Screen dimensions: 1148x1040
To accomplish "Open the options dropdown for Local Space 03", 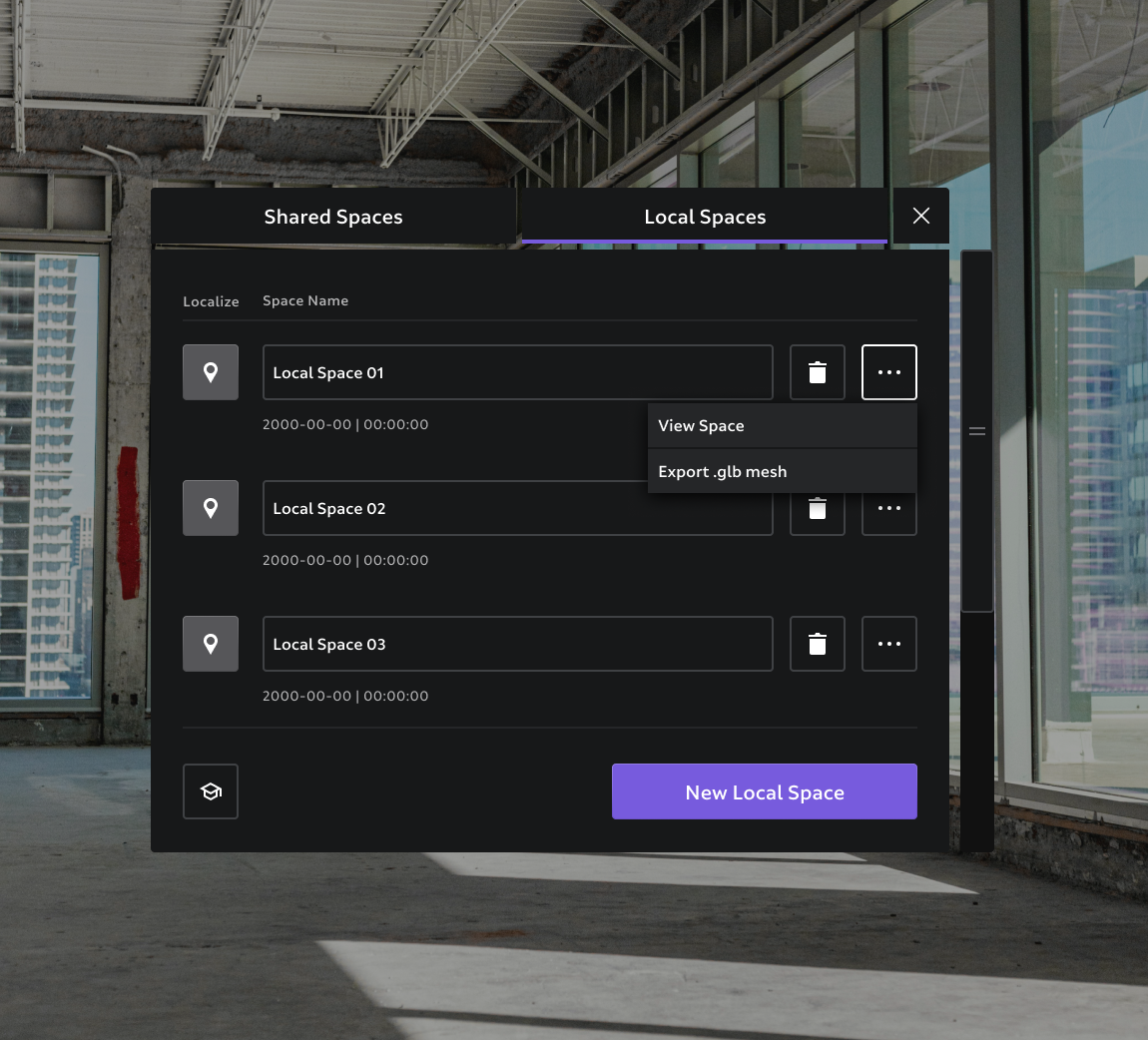I will [x=888, y=643].
